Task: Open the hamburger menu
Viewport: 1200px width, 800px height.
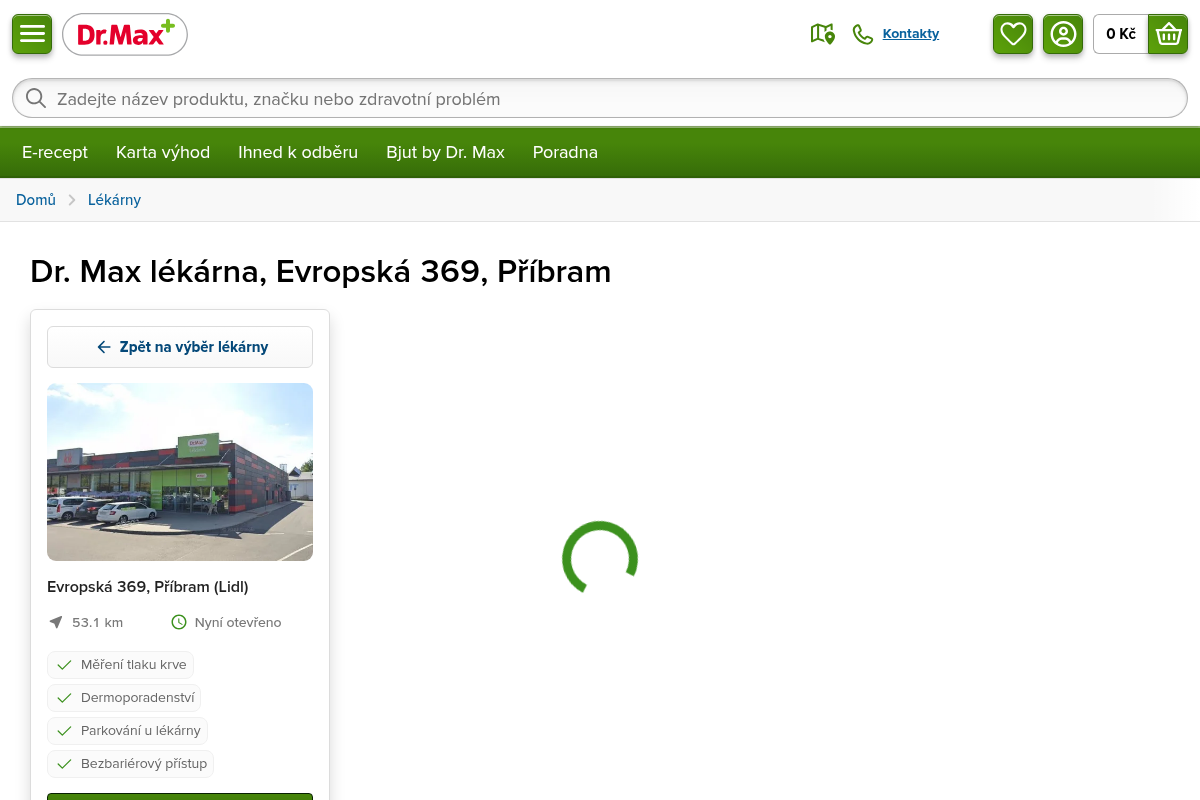Action: coord(32,34)
